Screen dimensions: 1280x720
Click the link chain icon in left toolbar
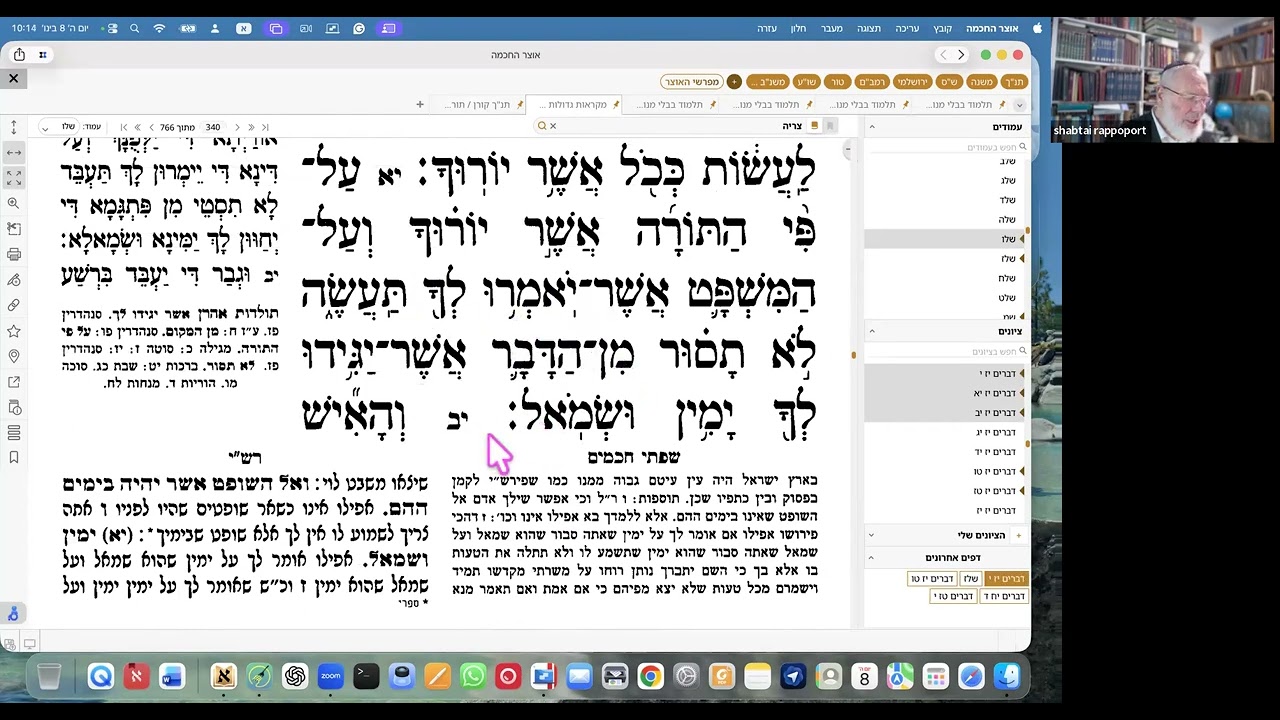point(13,305)
